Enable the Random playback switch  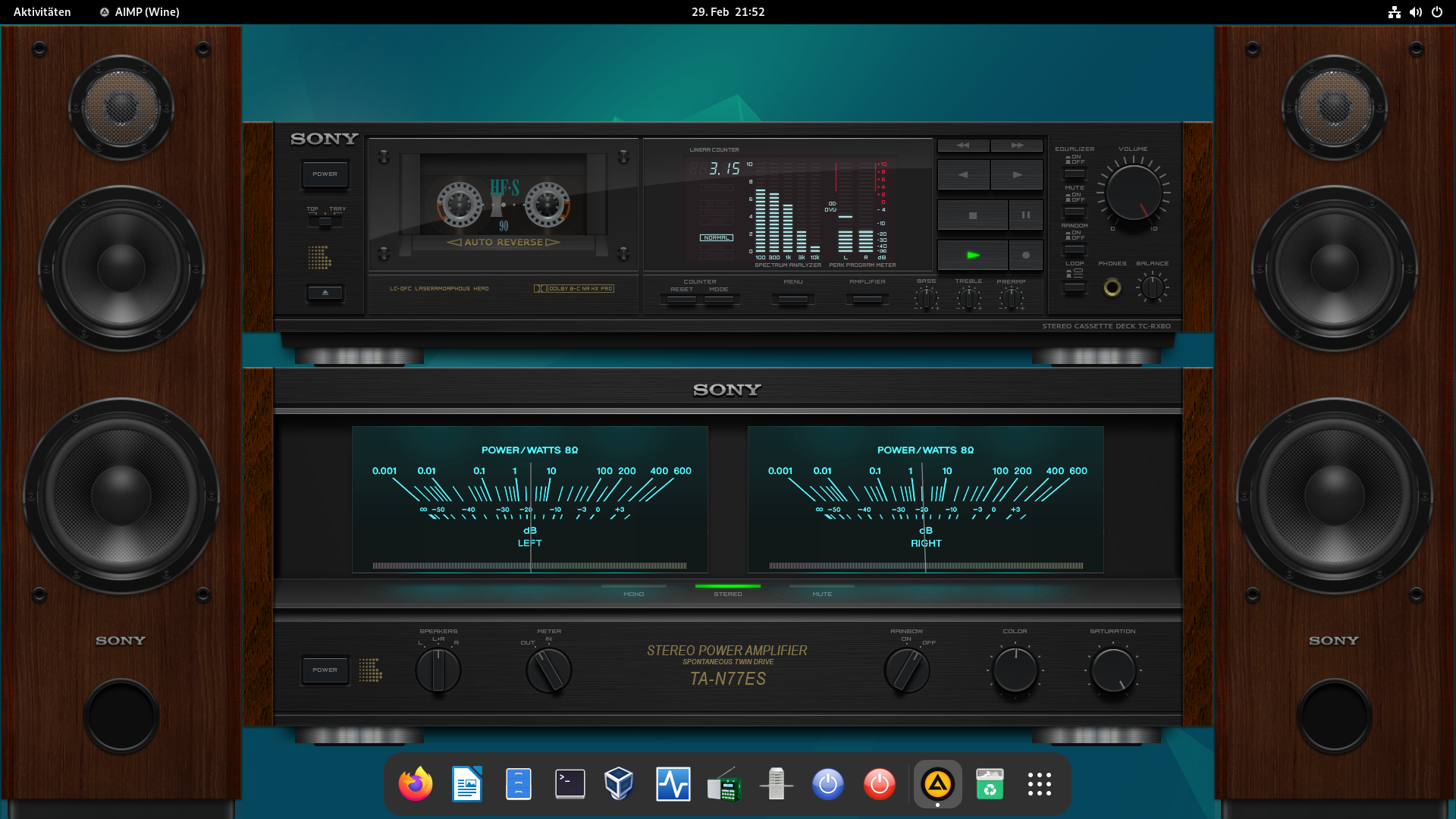pos(1074,249)
